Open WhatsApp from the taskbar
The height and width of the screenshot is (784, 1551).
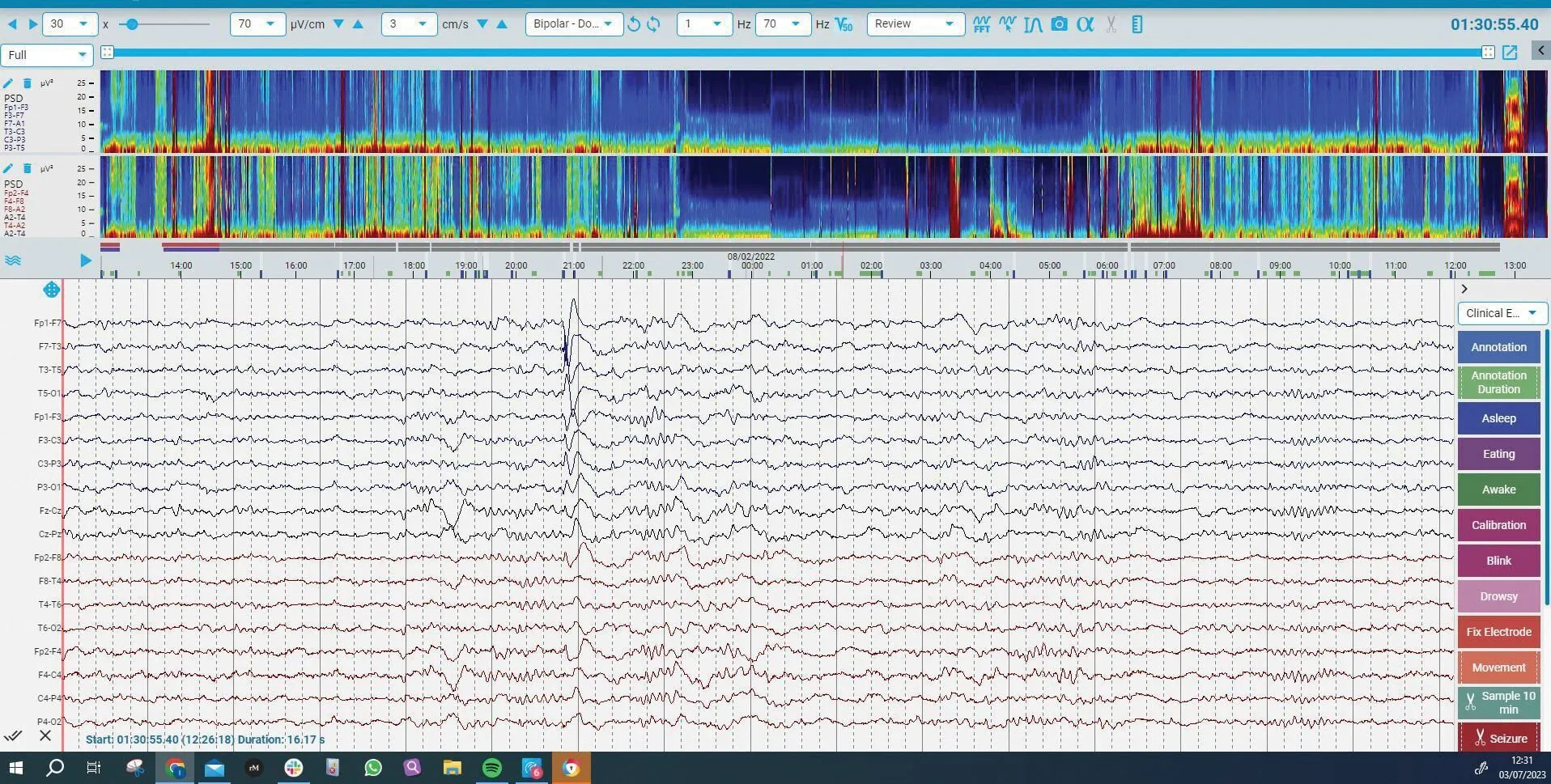pos(372,768)
